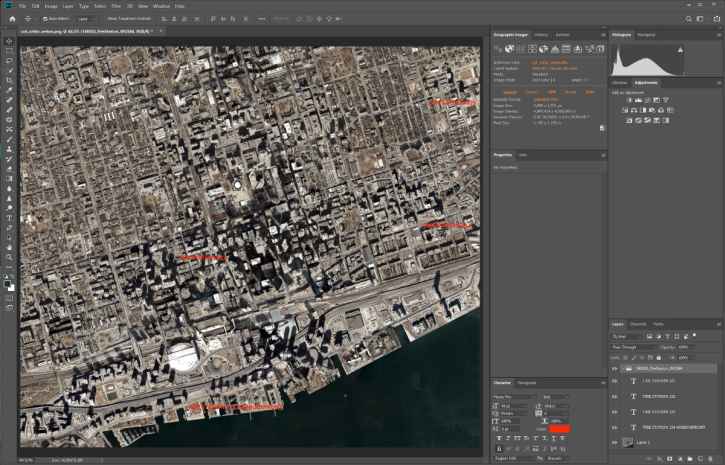The image size is (725, 465).
Task: Click the Home icon in the options bar
Action: 12,18
